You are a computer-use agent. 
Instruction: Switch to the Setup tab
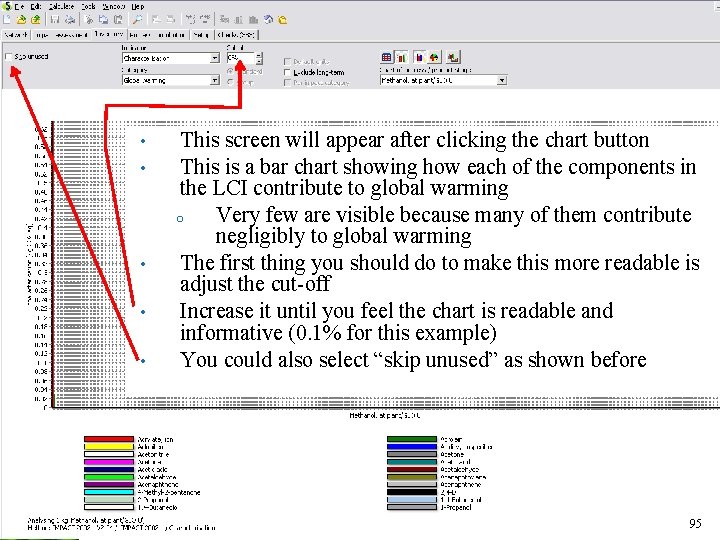click(201, 34)
